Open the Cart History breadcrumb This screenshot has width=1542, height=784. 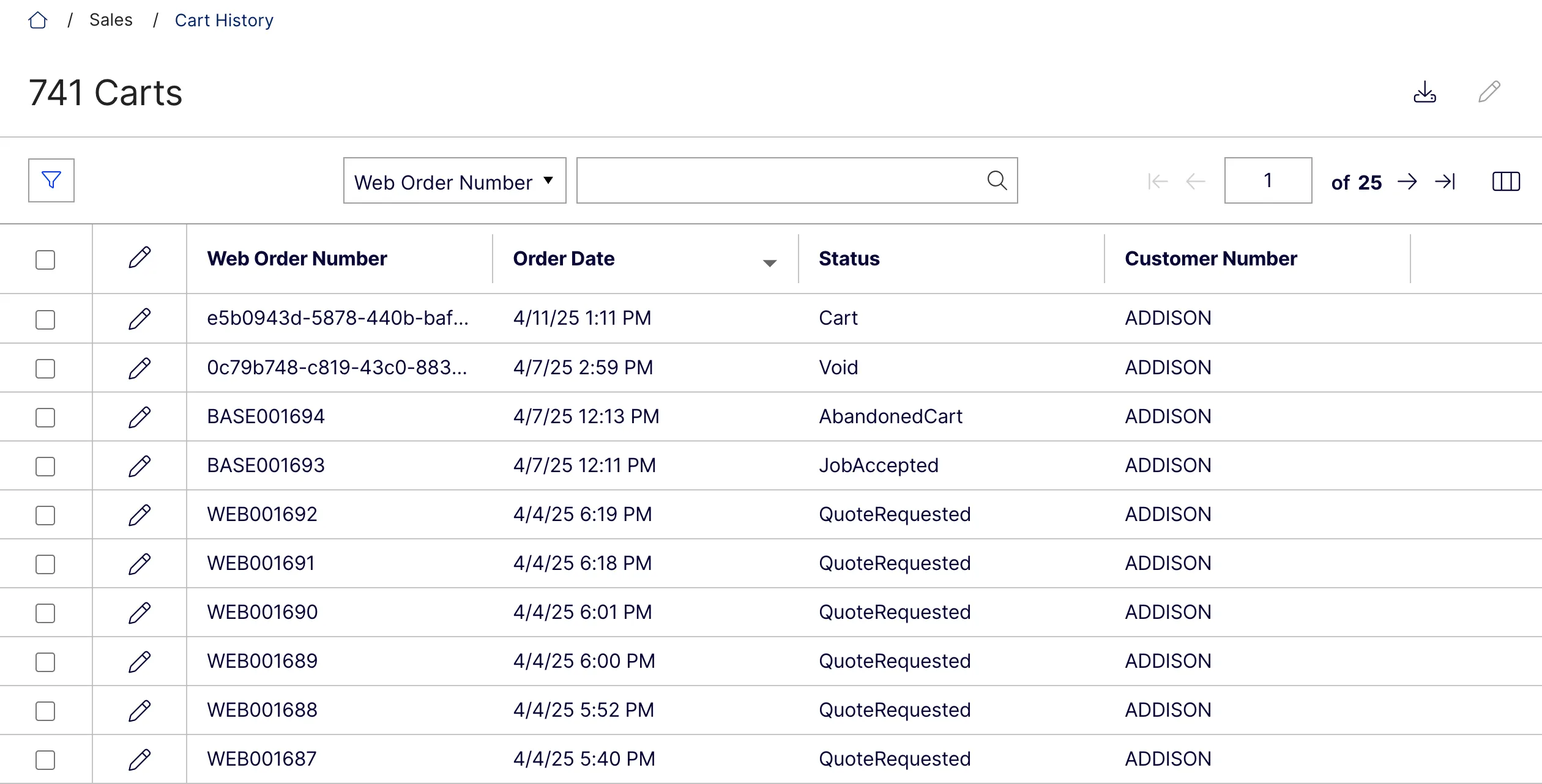coord(224,20)
